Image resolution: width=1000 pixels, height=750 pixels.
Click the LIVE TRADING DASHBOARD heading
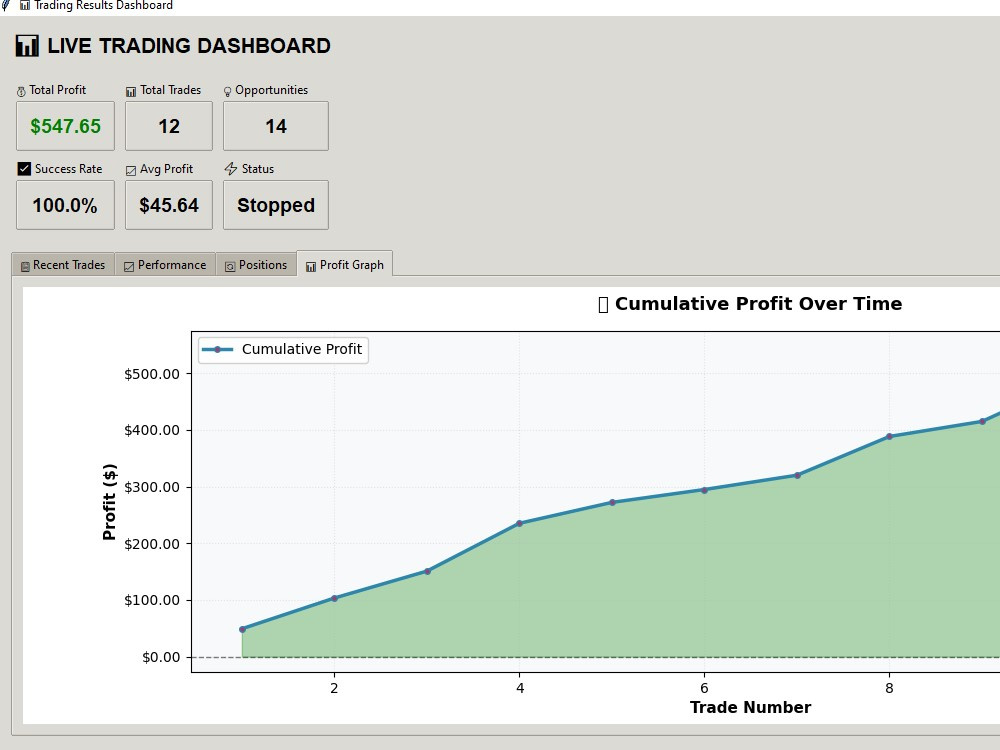189,46
